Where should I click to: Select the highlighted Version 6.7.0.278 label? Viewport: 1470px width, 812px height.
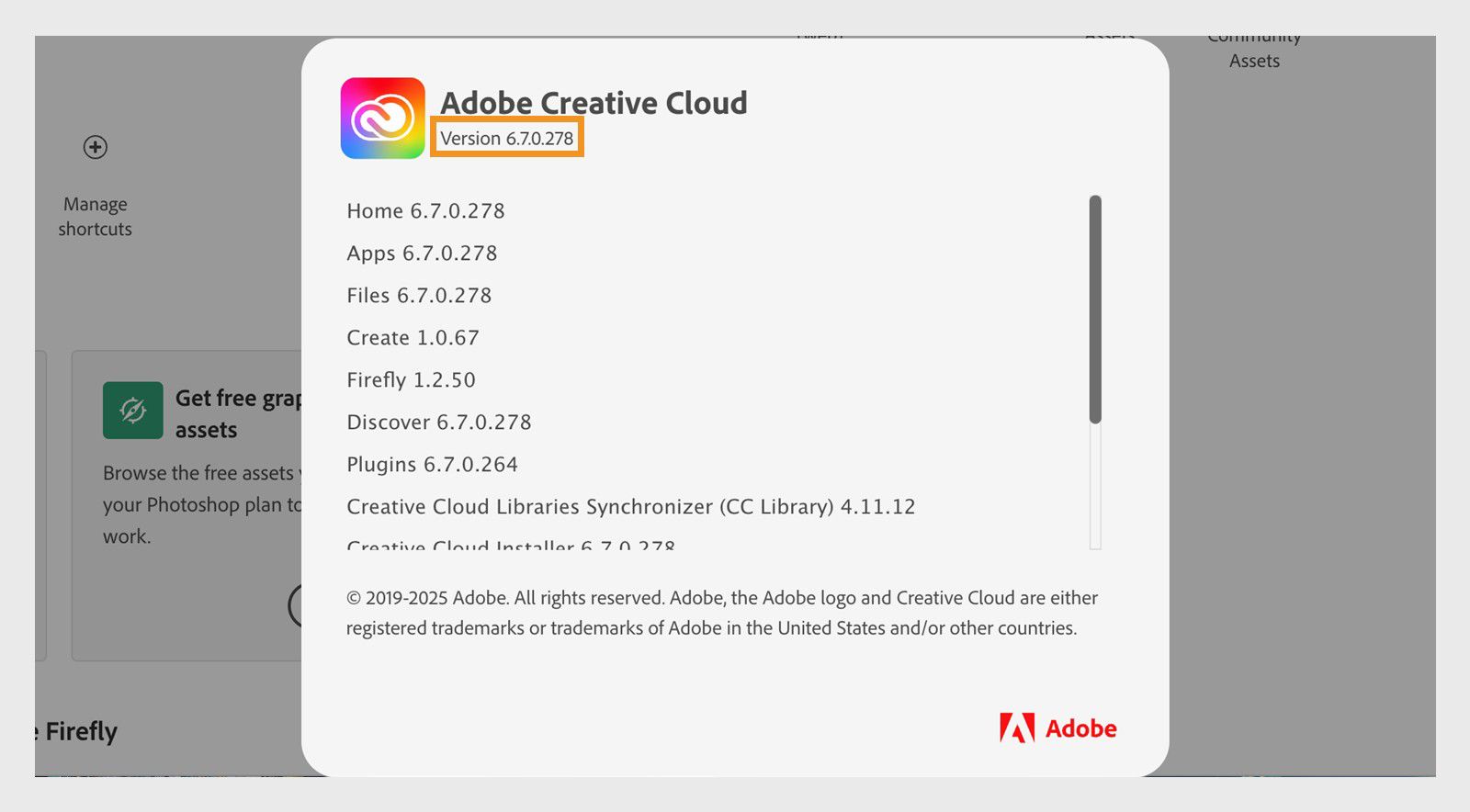[x=506, y=138]
